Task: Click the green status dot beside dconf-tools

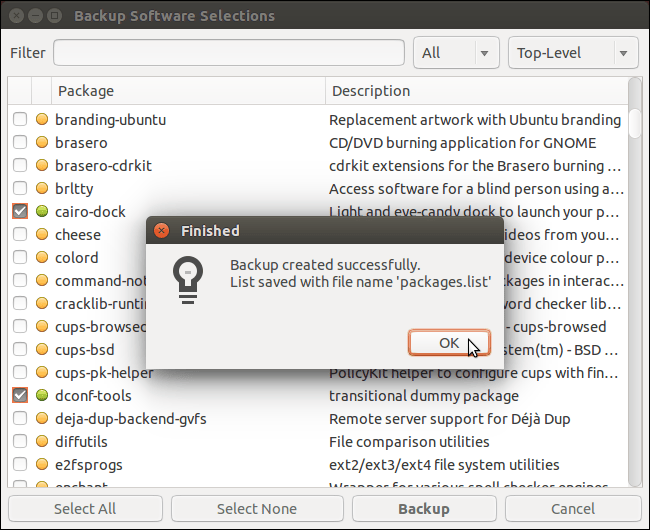Action: click(x=42, y=396)
